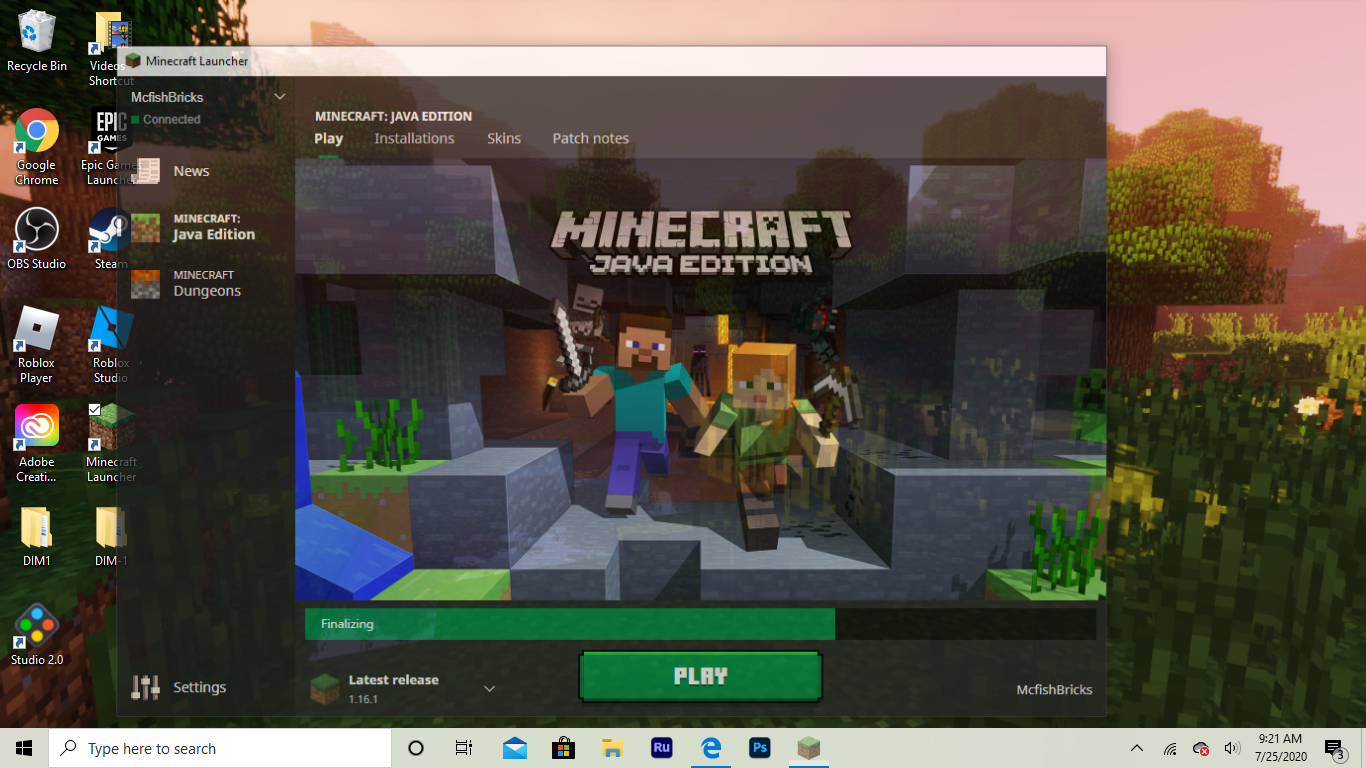Open the News menu item label

tap(191, 171)
